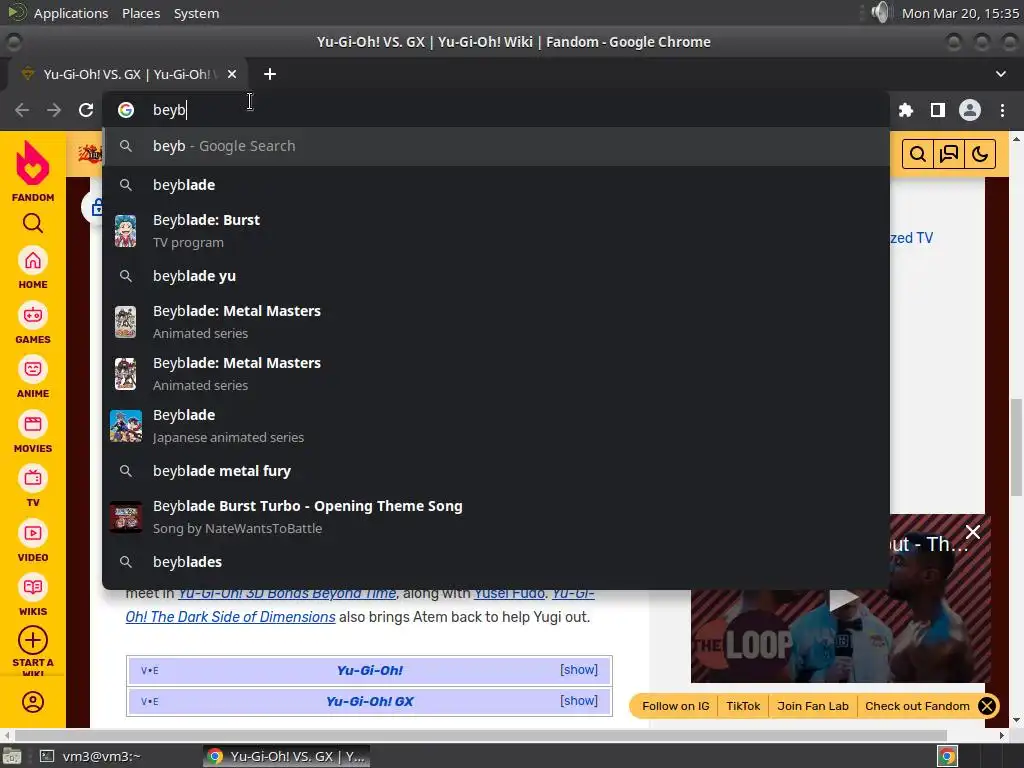Show the Yu-Gi-Oh! GX navbox
This screenshot has height=768, width=1024.
click(x=579, y=700)
